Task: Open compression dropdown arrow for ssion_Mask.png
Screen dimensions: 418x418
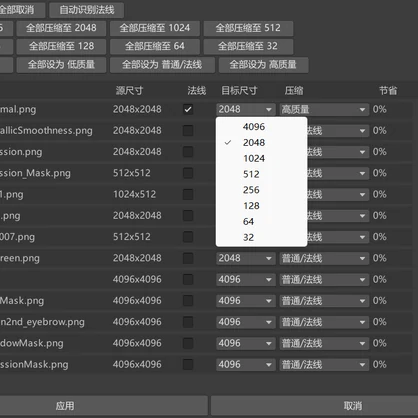Action: pyautogui.click(x=362, y=173)
